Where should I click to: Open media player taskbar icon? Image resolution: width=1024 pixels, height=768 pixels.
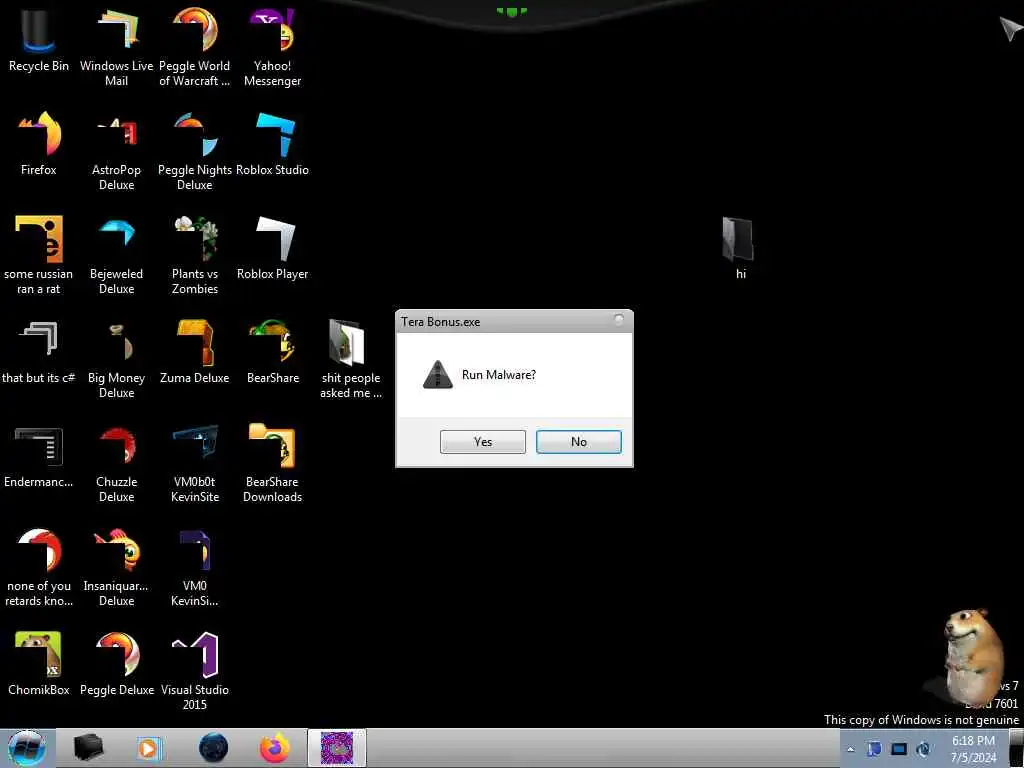point(149,748)
